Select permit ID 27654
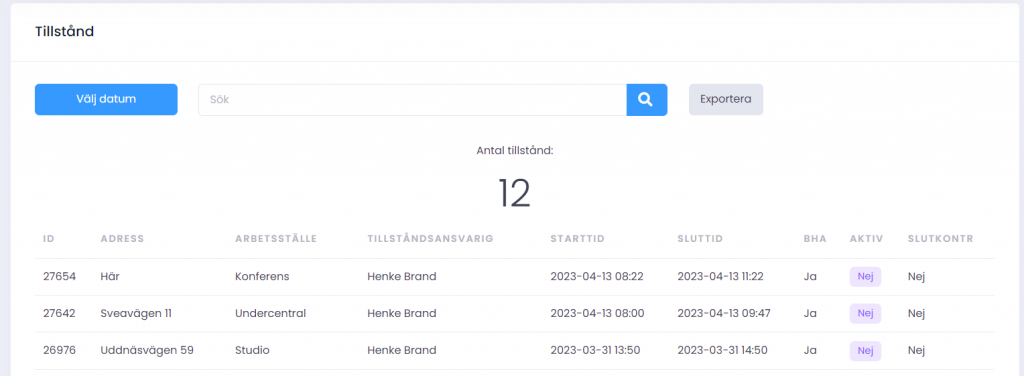The height and width of the screenshot is (376, 1024). (x=59, y=276)
